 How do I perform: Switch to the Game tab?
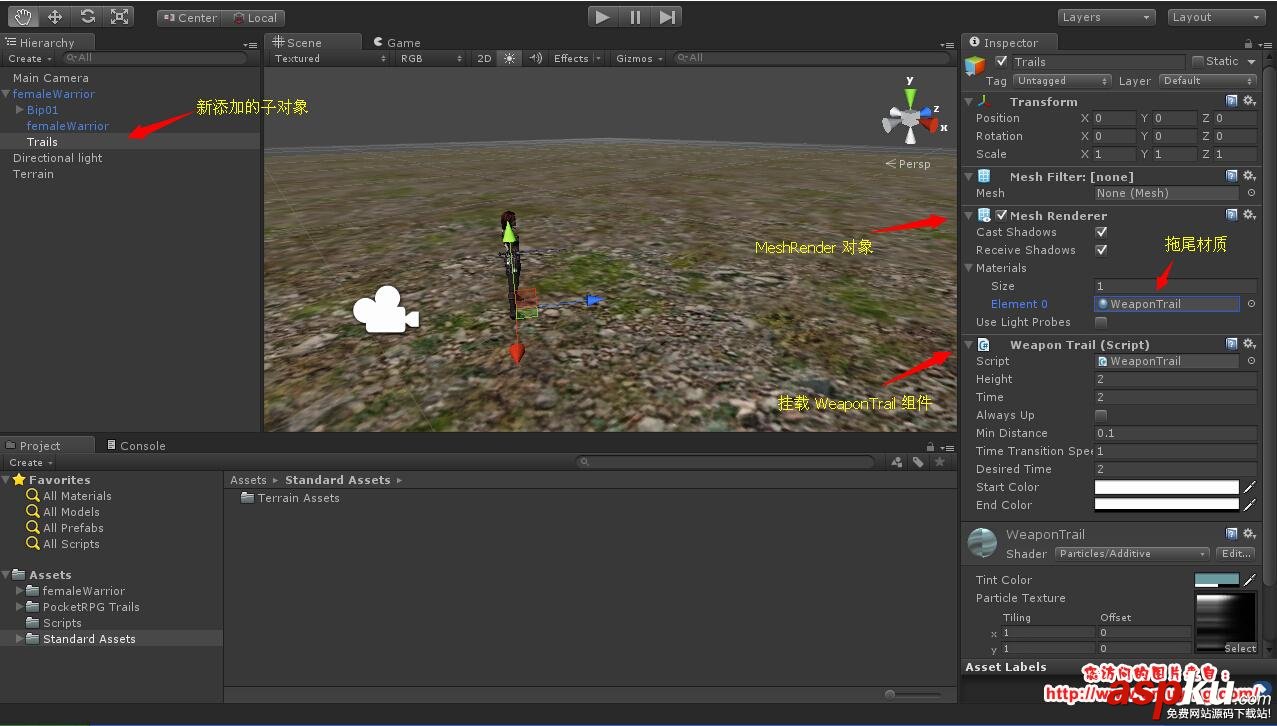click(398, 42)
